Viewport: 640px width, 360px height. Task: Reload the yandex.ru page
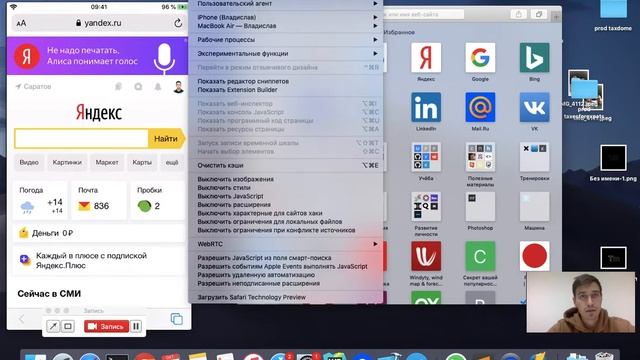pos(178,23)
